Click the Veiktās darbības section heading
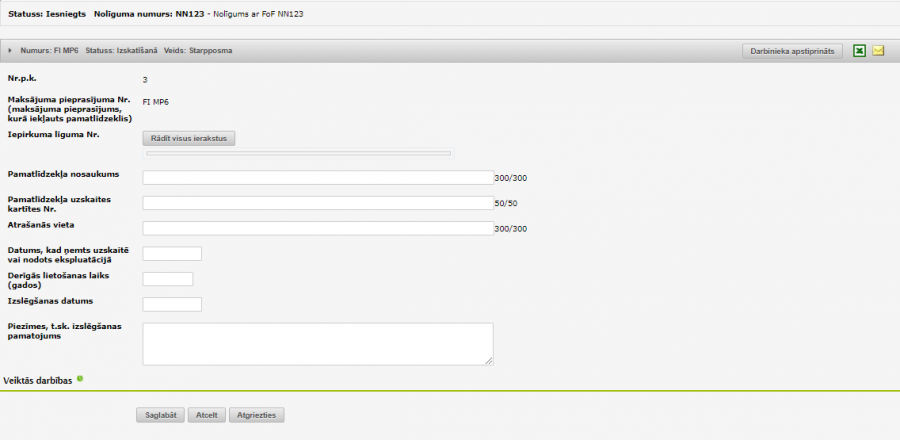The image size is (900, 440). click(38, 381)
